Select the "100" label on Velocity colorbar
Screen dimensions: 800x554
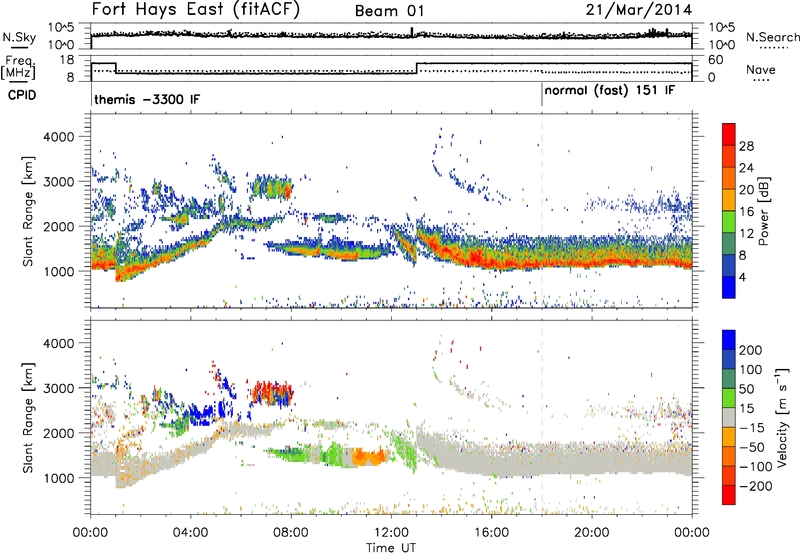751,369
